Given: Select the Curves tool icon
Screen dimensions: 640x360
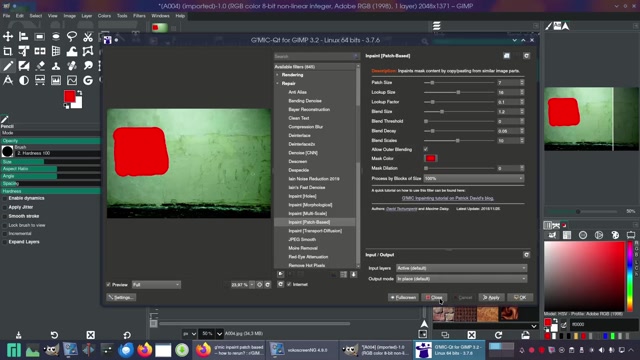Looking at the screenshot, I should [x=72, y=80].
